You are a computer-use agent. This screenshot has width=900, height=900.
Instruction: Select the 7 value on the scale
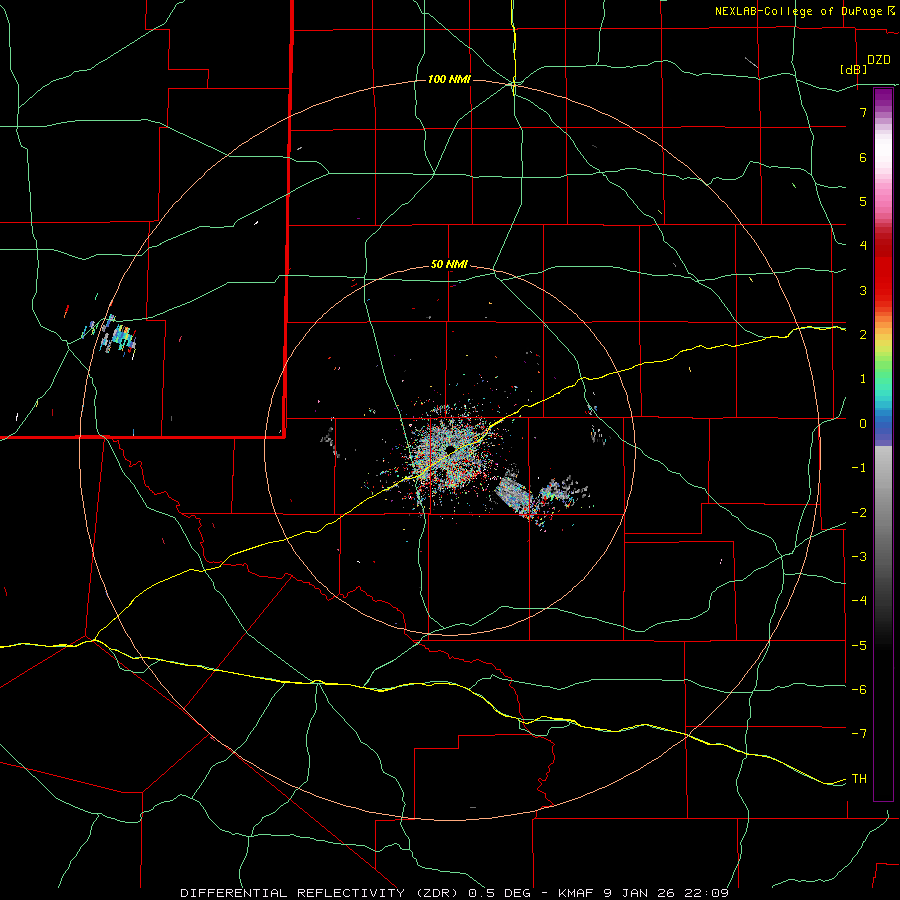[x=863, y=112]
